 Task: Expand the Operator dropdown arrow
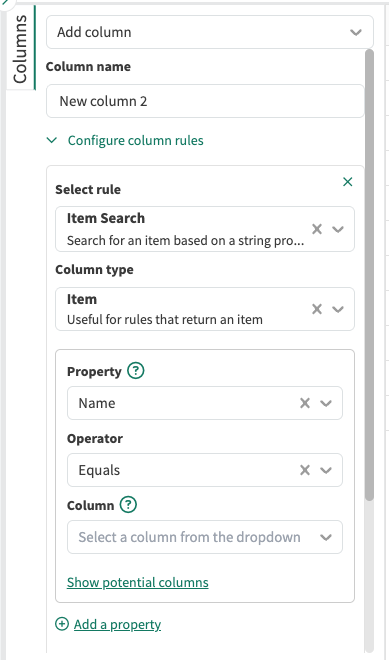click(x=326, y=470)
